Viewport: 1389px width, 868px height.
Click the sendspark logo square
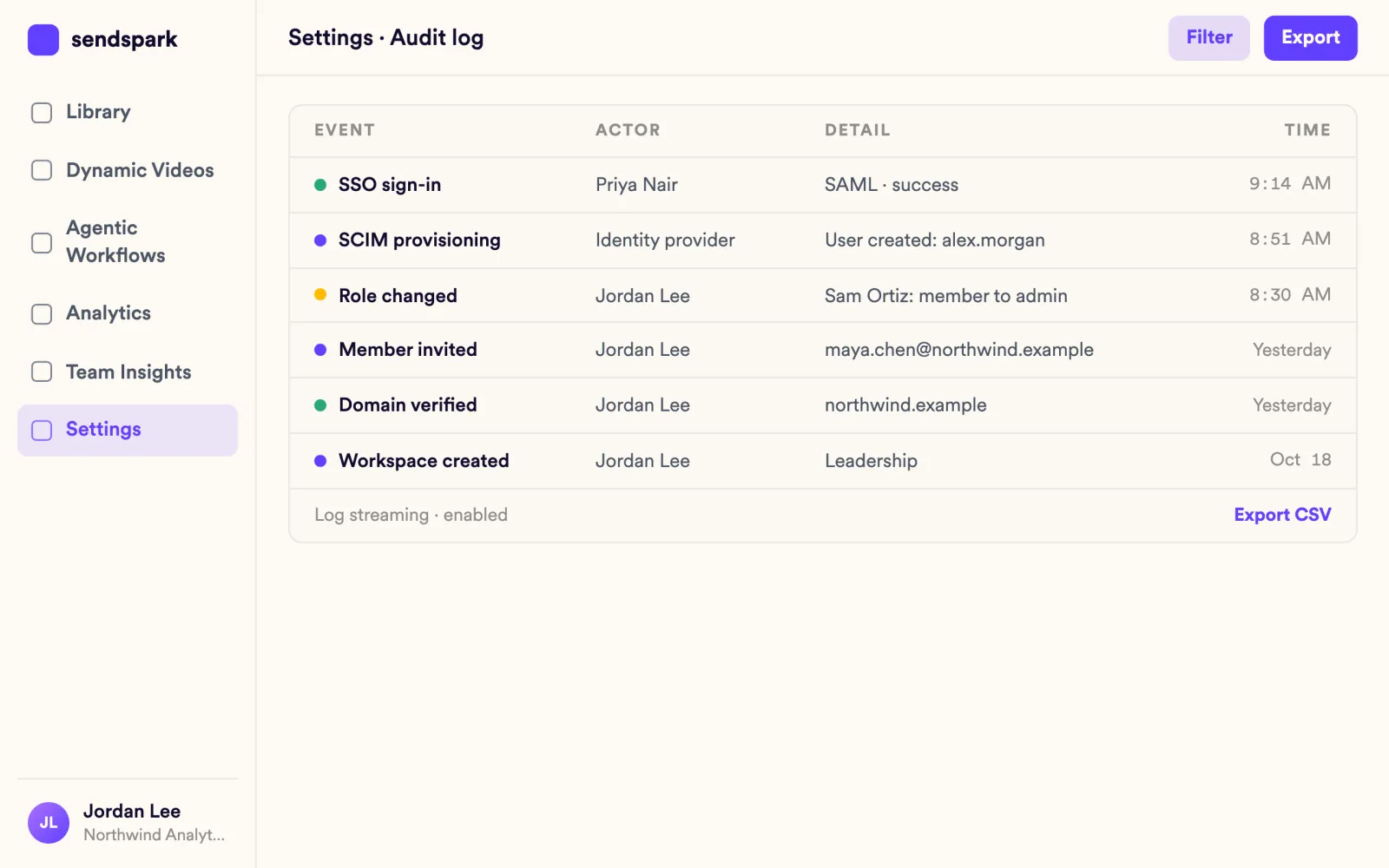tap(43, 39)
